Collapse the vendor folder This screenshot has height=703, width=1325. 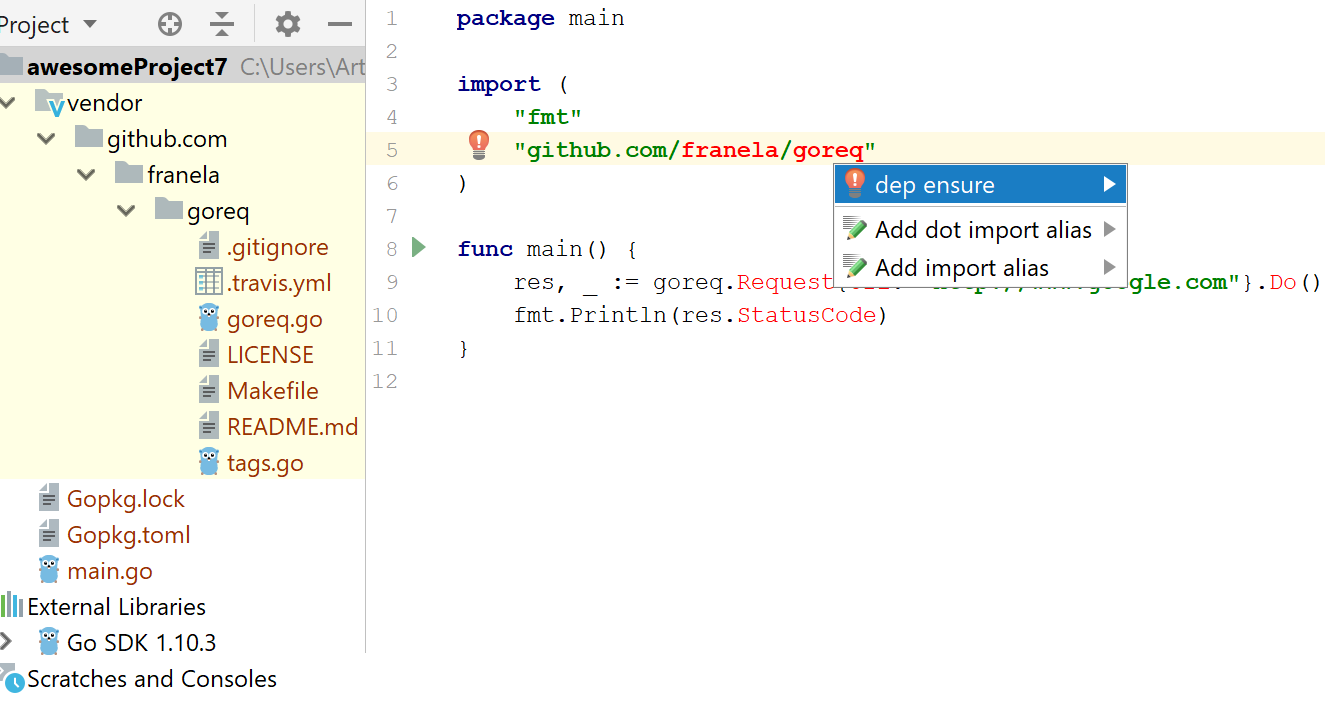pos(8,103)
